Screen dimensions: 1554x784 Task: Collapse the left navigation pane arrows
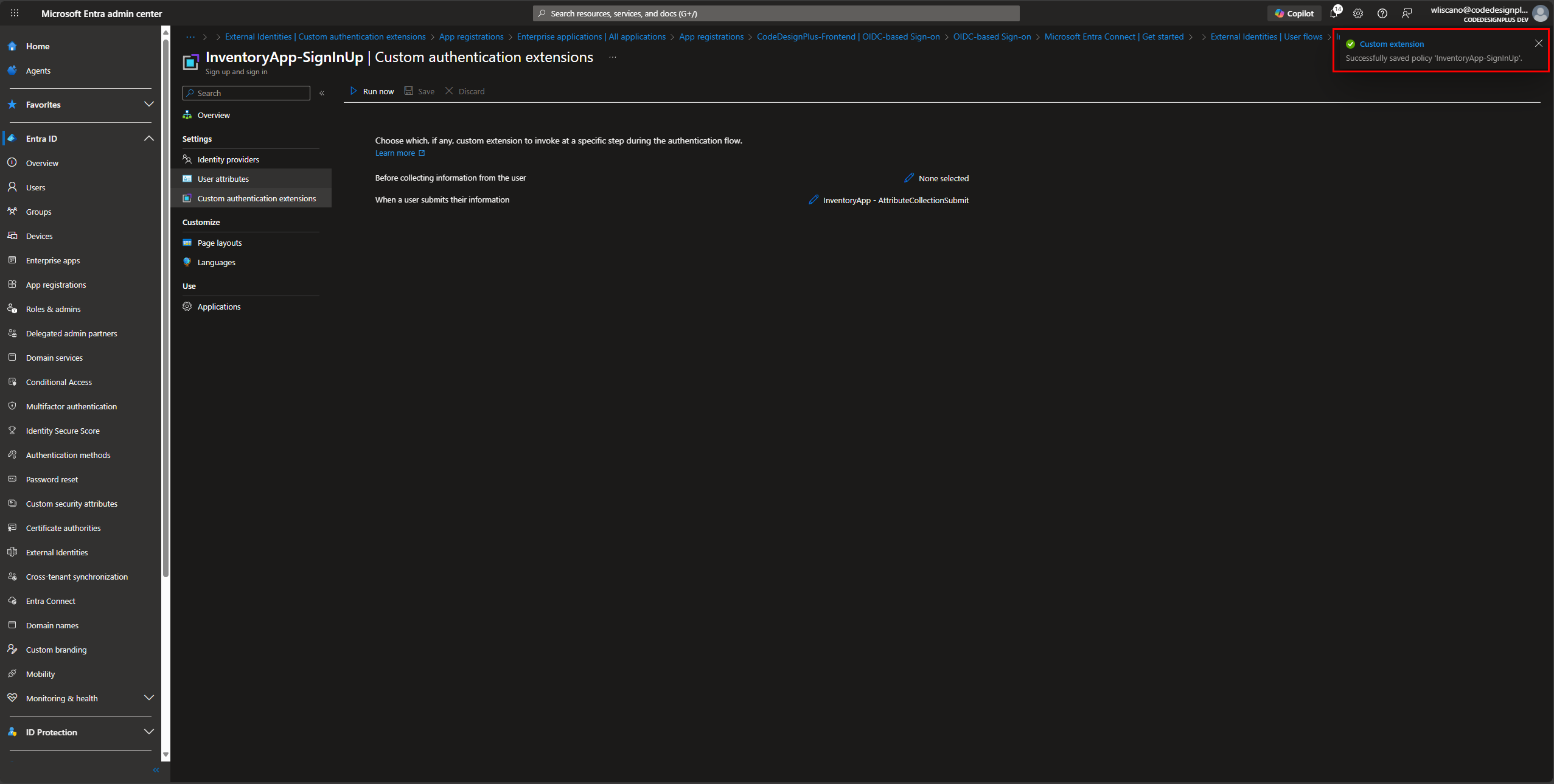156,770
